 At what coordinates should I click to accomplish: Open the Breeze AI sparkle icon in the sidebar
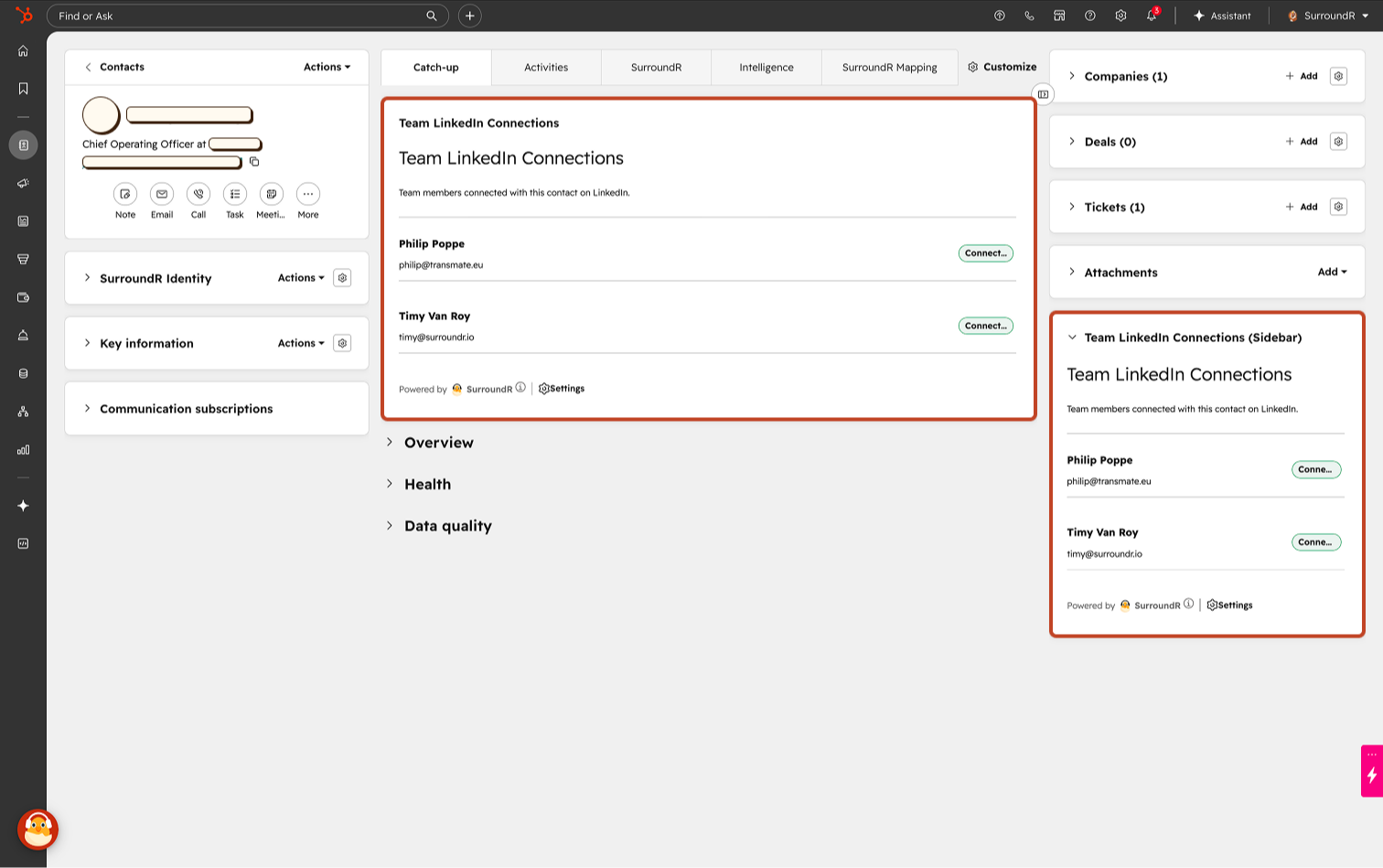pyautogui.click(x=23, y=506)
